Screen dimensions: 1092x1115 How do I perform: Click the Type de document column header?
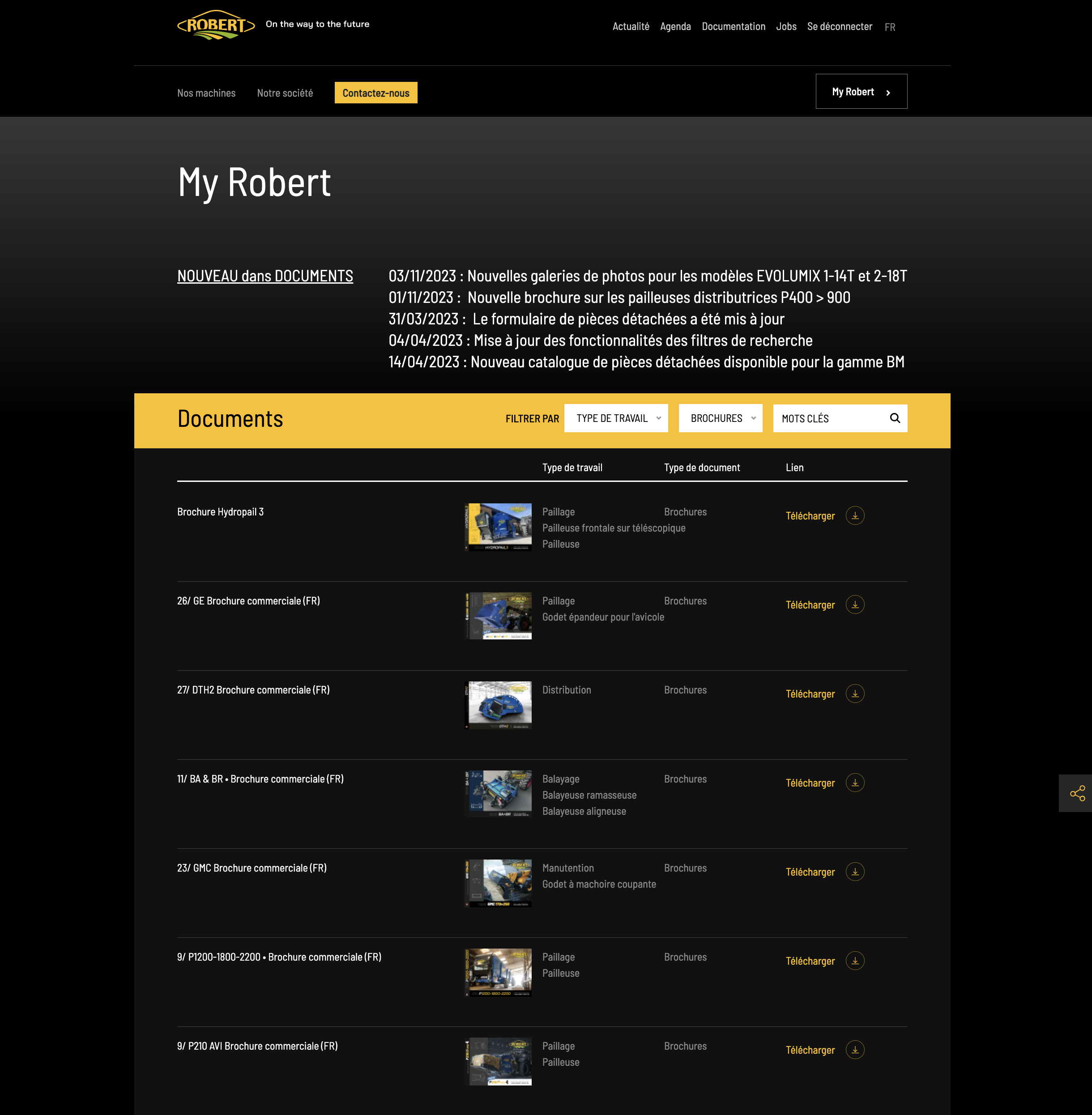[x=701, y=468]
